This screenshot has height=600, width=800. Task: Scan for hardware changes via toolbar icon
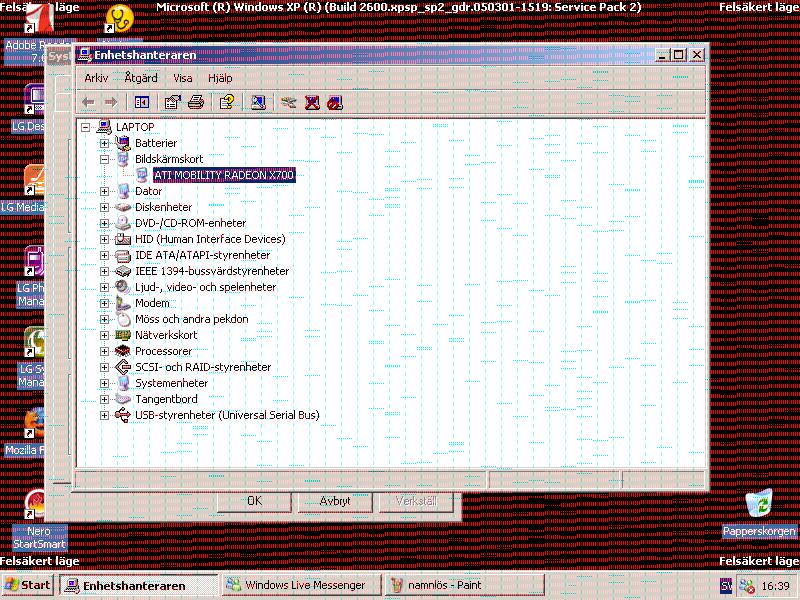[x=258, y=103]
